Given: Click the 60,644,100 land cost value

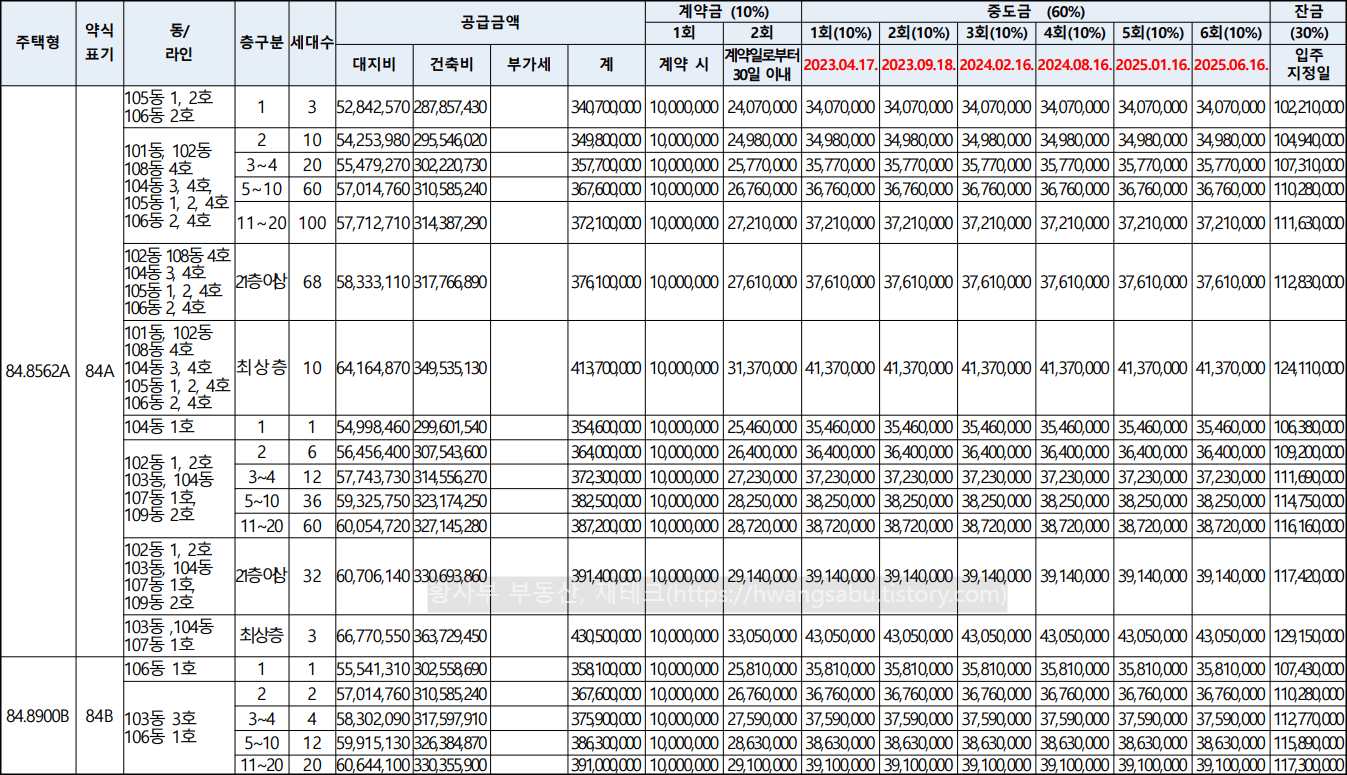Looking at the screenshot, I should click(374, 765).
